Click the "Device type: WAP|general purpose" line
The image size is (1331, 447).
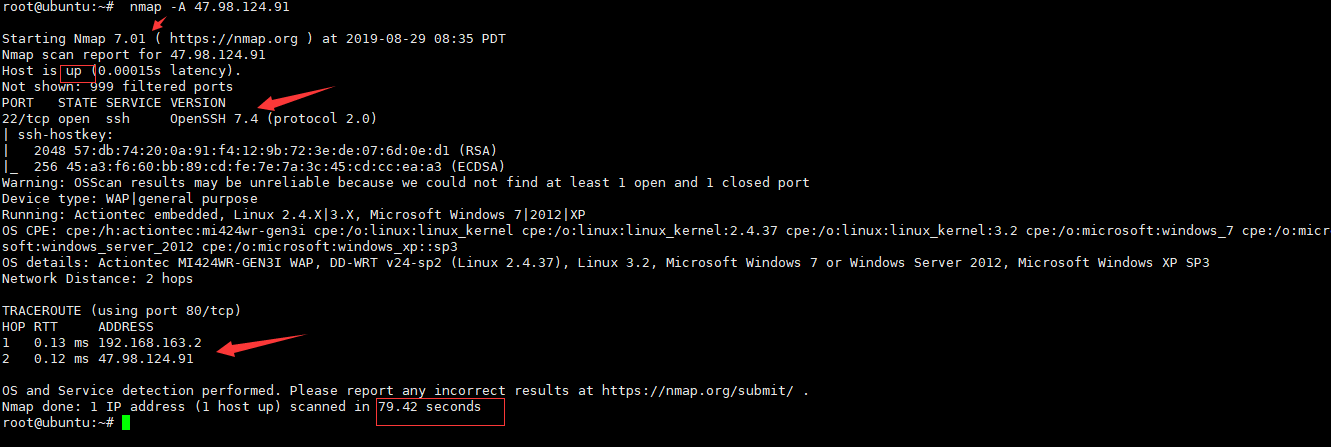coord(129,198)
